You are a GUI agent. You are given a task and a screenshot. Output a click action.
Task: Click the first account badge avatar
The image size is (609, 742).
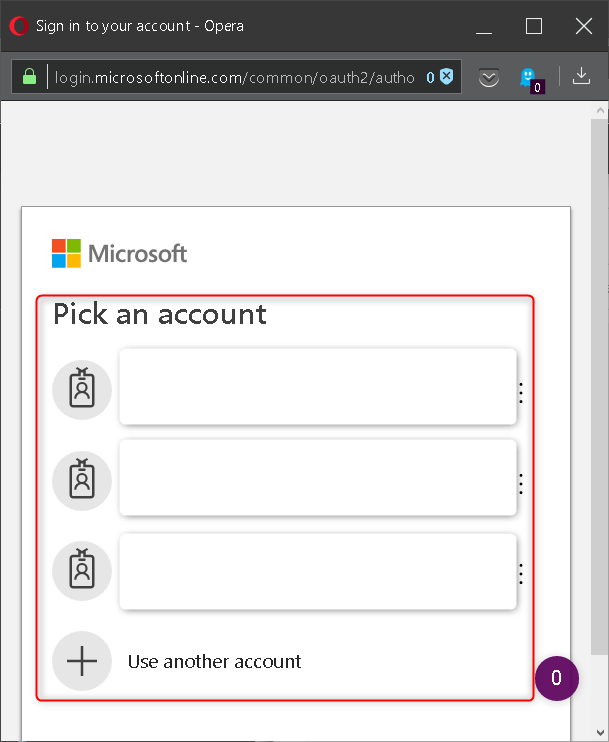pyautogui.click(x=82, y=390)
